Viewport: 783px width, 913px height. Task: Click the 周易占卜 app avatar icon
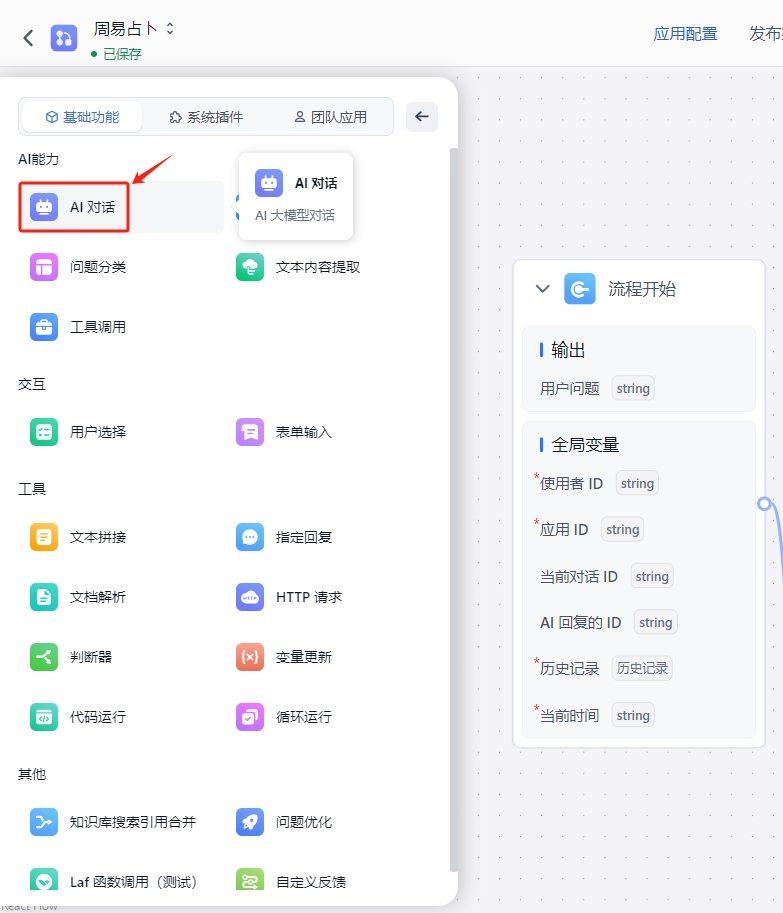(64, 38)
